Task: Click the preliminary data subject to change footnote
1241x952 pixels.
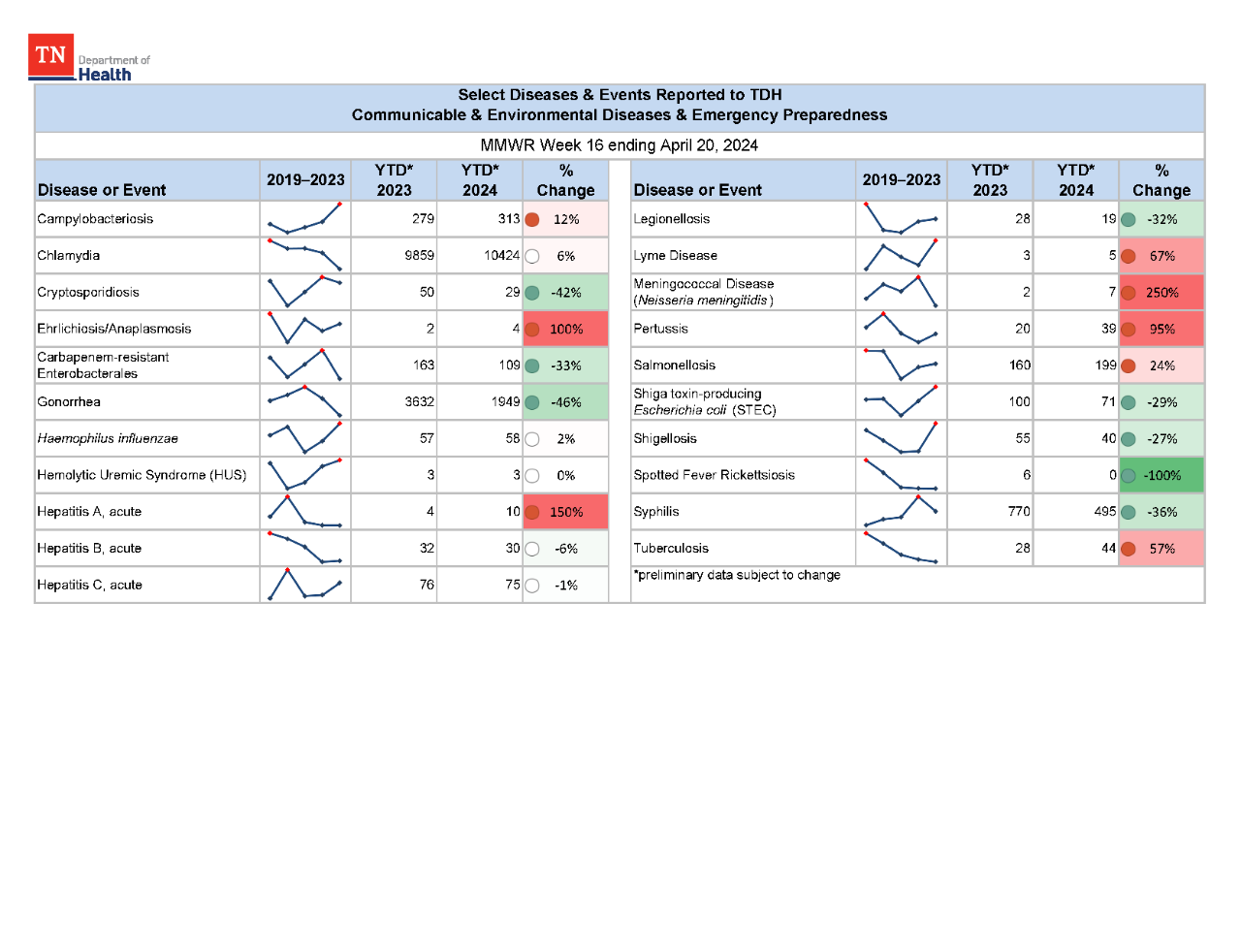Action: coord(737,575)
